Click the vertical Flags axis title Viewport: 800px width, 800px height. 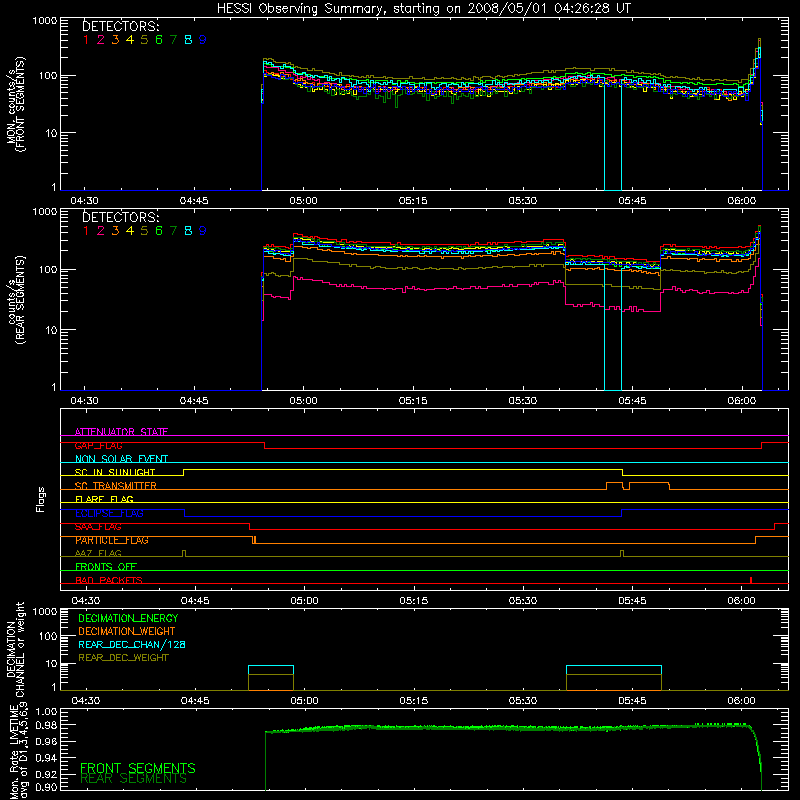click(41, 499)
